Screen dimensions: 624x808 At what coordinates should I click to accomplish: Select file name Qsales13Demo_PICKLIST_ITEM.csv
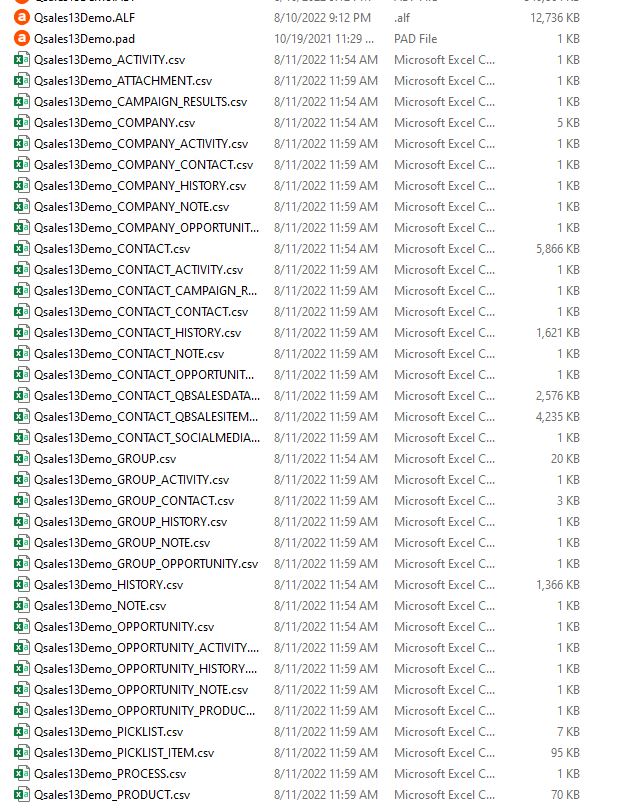124,753
